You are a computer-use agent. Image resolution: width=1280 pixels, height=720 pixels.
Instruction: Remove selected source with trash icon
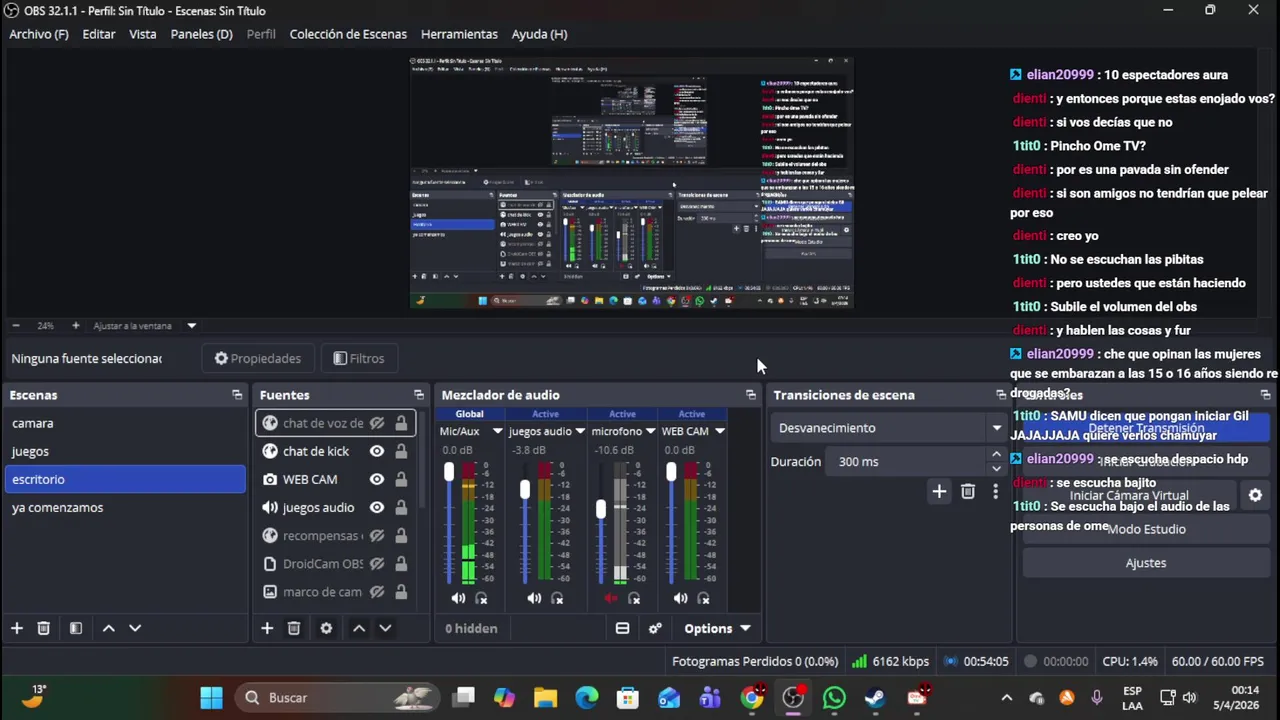coord(293,628)
